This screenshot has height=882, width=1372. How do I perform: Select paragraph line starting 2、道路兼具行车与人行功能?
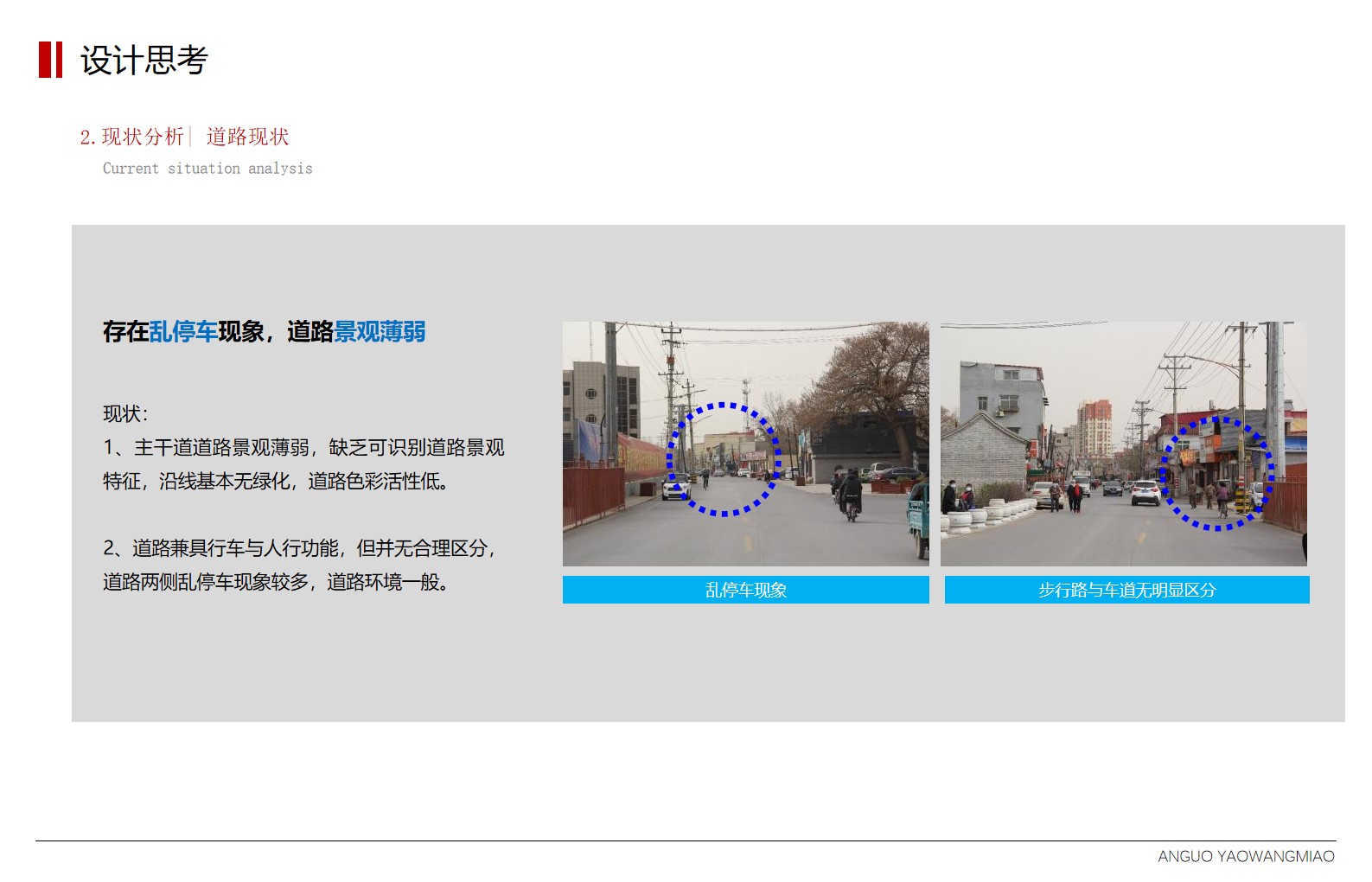pos(299,548)
